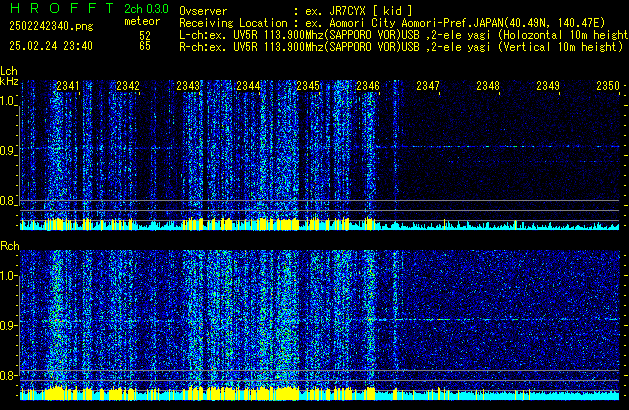This screenshot has width=629, height=410.
Task: Select the meteor count value 65
Action: pyautogui.click(x=145, y=46)
